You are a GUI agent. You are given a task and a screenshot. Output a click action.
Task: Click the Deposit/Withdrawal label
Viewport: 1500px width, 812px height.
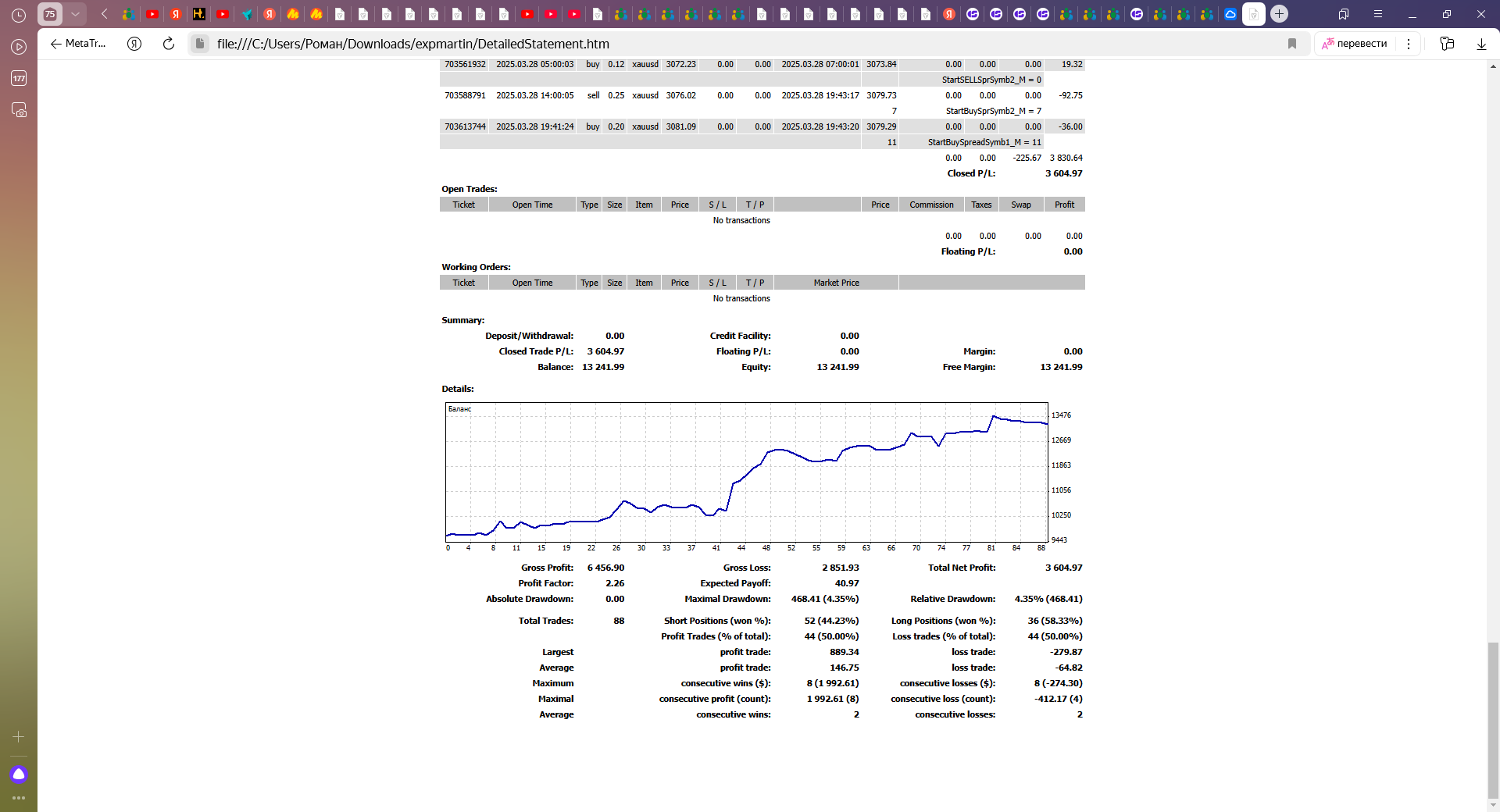click(x=529, y=336)
